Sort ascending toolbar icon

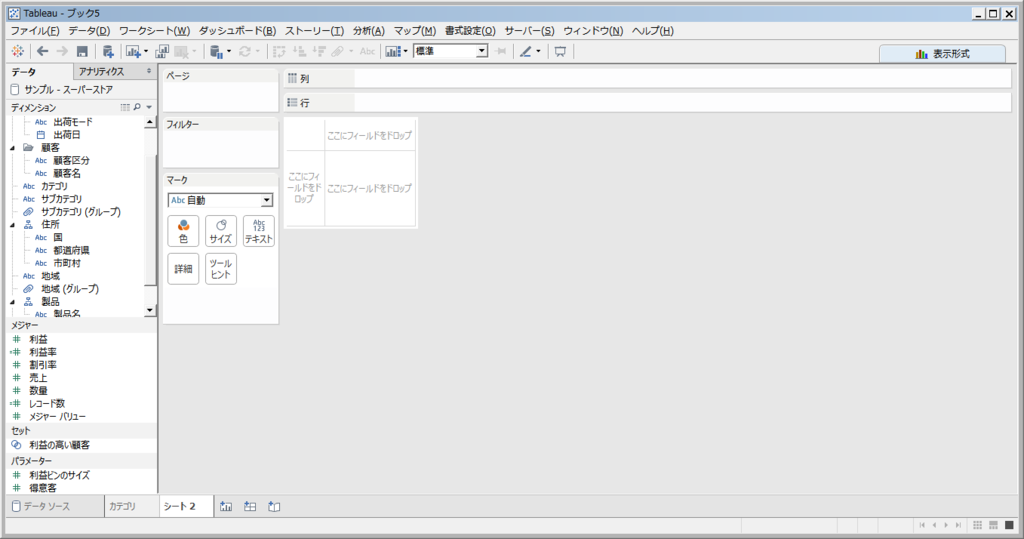299,51
